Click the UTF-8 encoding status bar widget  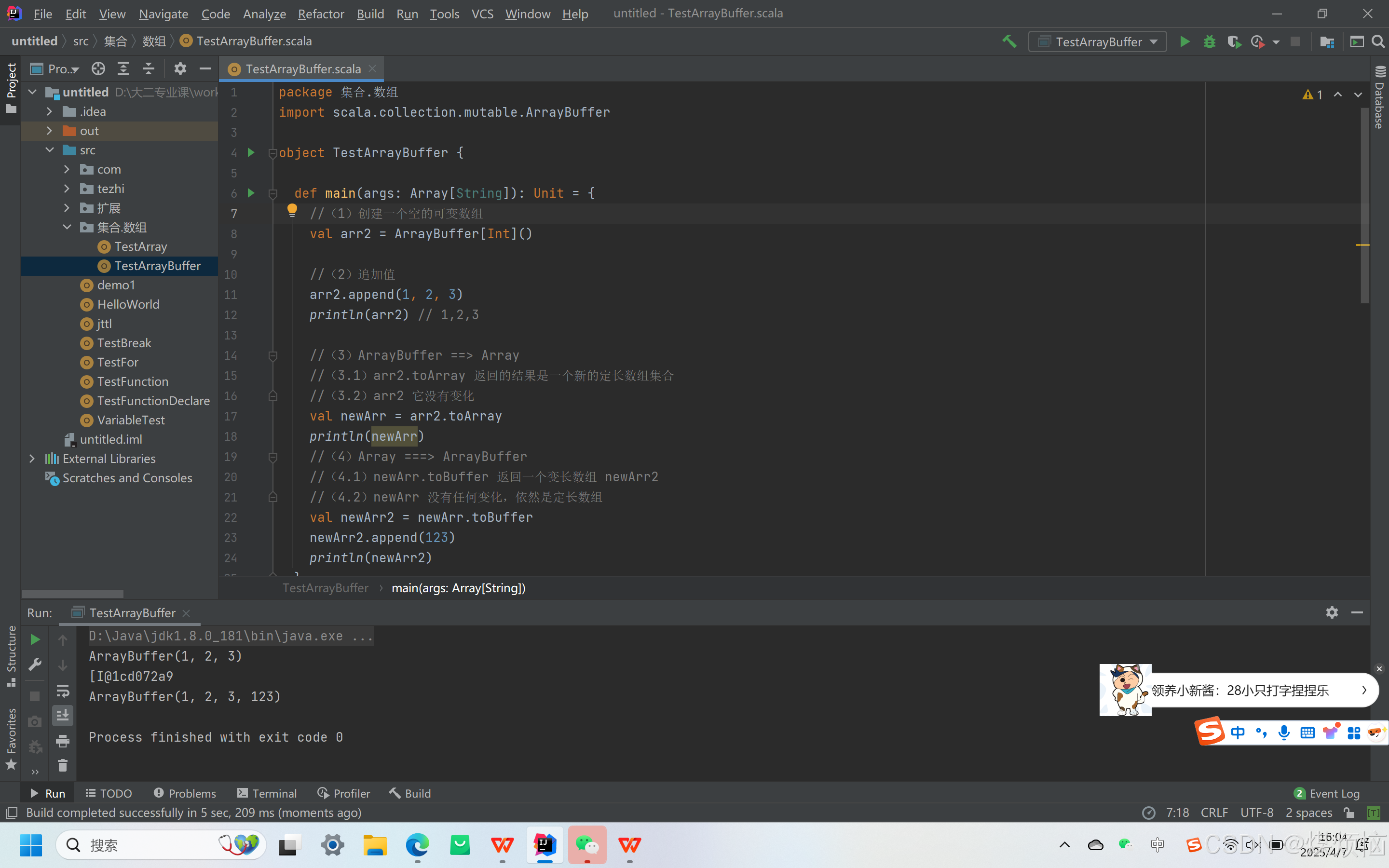coord(1256,813)
